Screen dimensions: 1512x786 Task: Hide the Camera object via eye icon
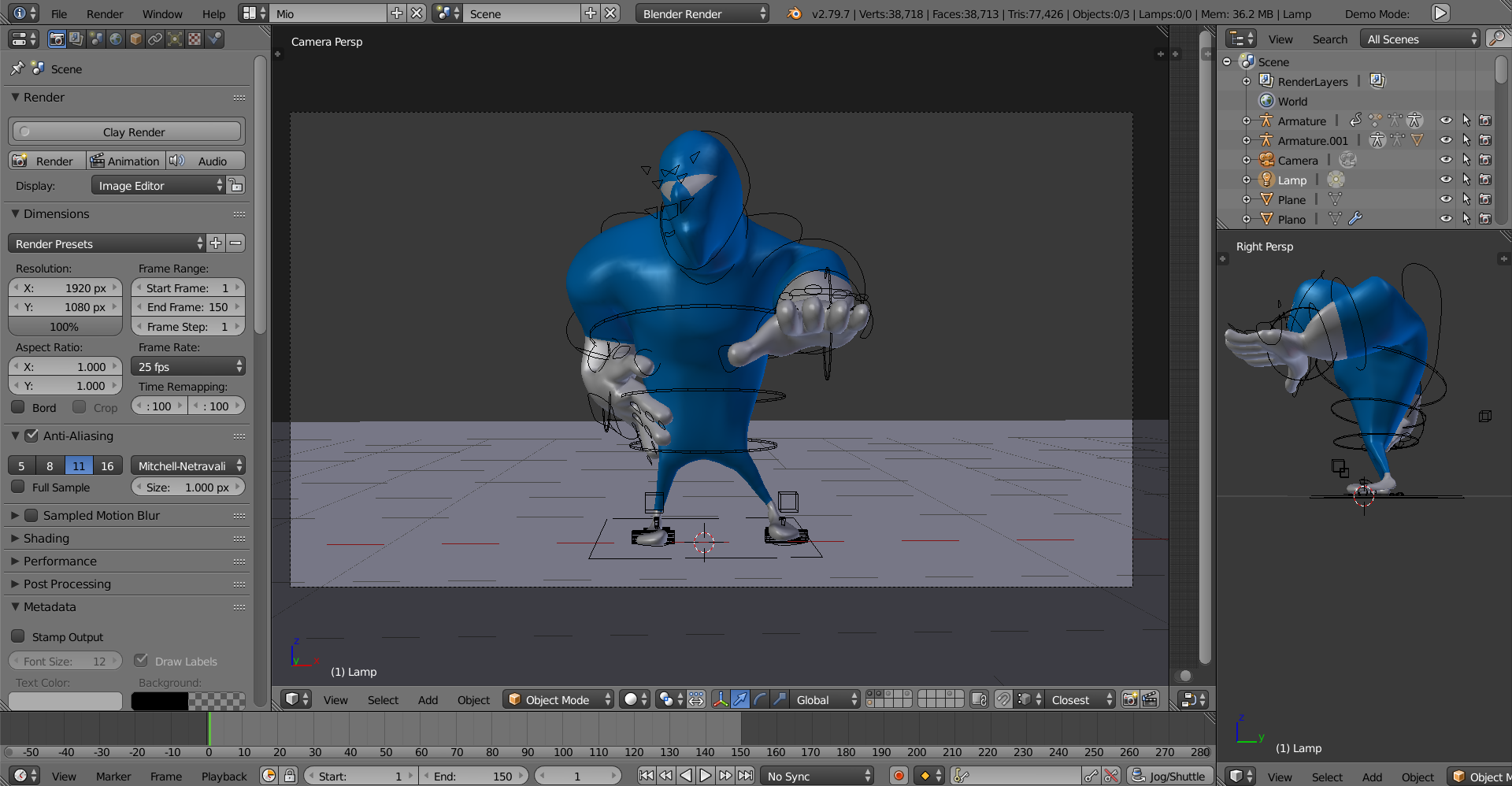point(1446,160)
